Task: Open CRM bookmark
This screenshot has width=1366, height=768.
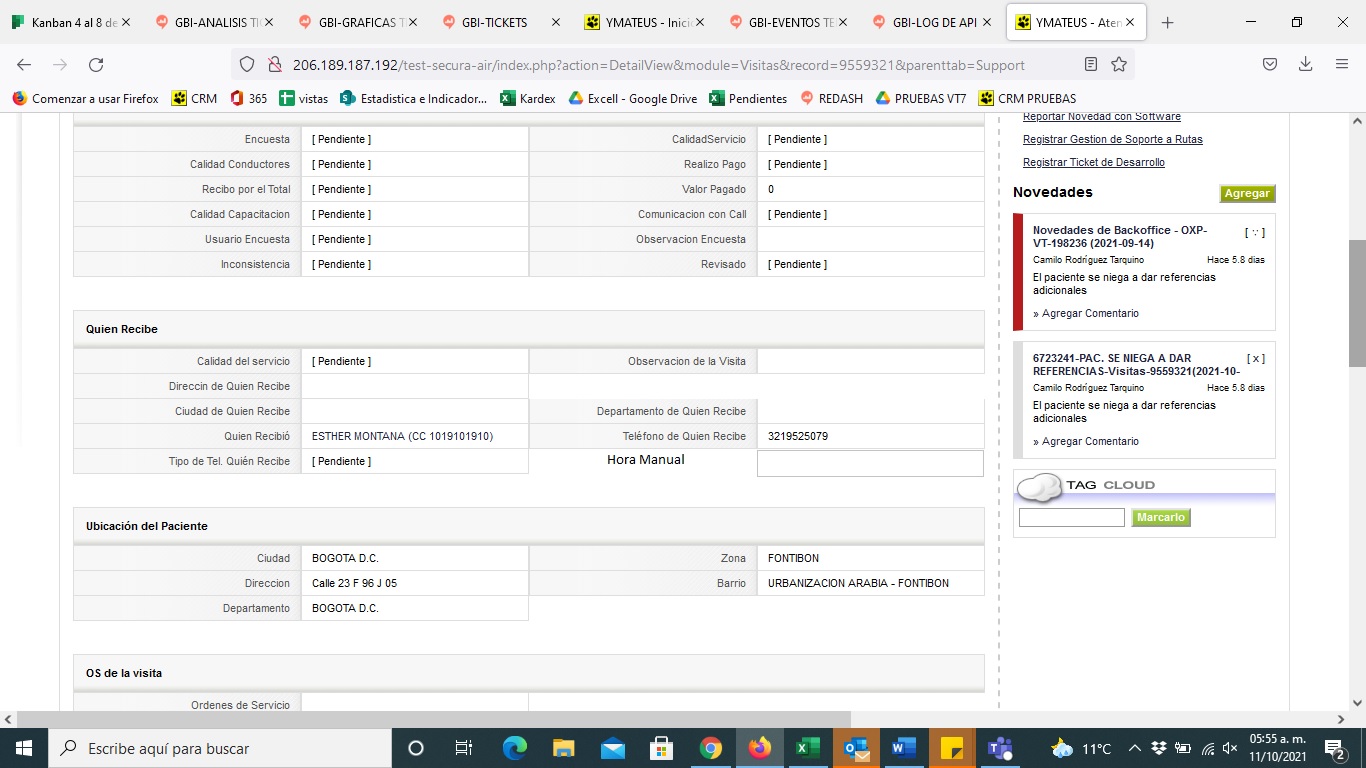Action: pyautogui.click(x=194, y=99)
